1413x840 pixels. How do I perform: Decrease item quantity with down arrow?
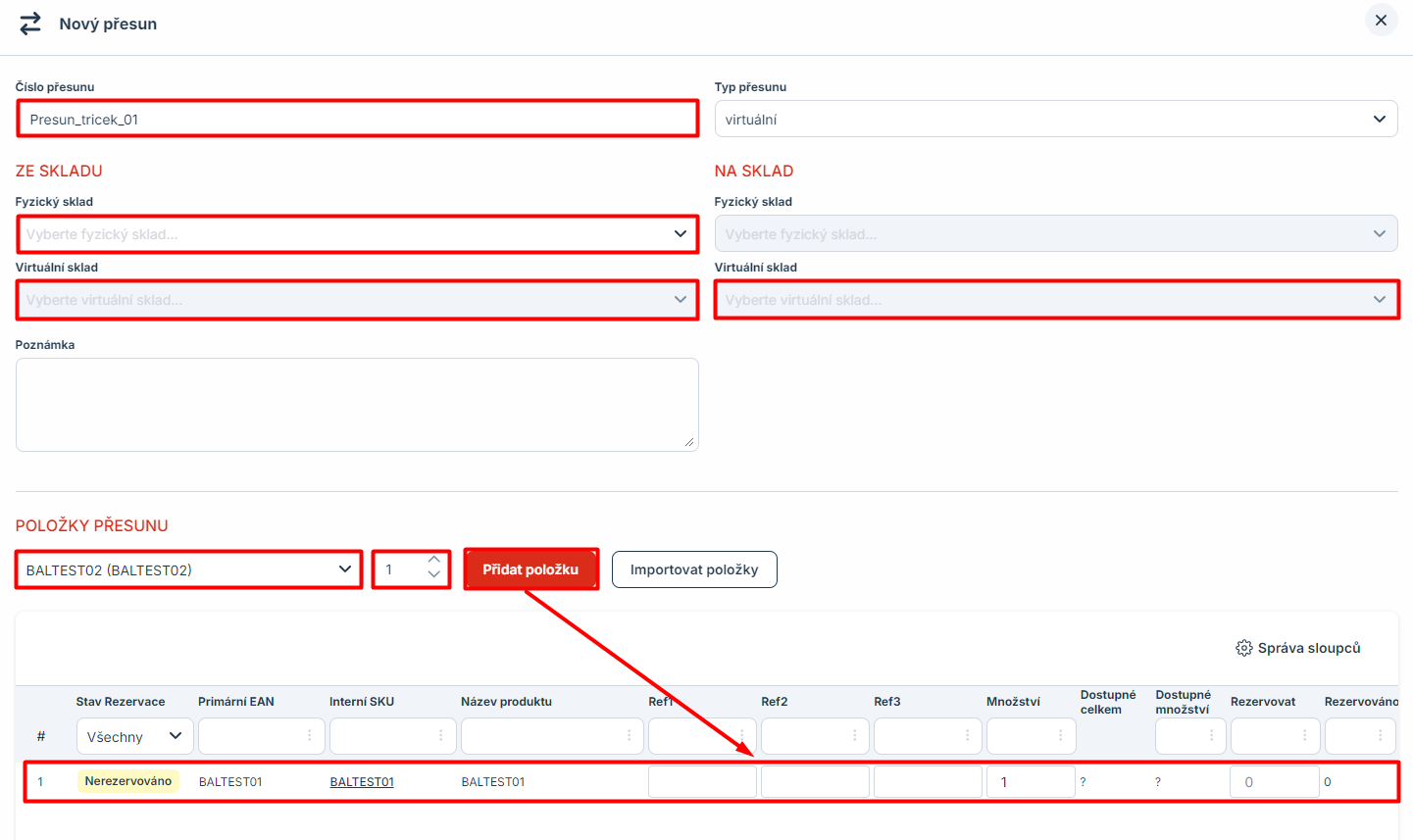(x=434, y=575)
